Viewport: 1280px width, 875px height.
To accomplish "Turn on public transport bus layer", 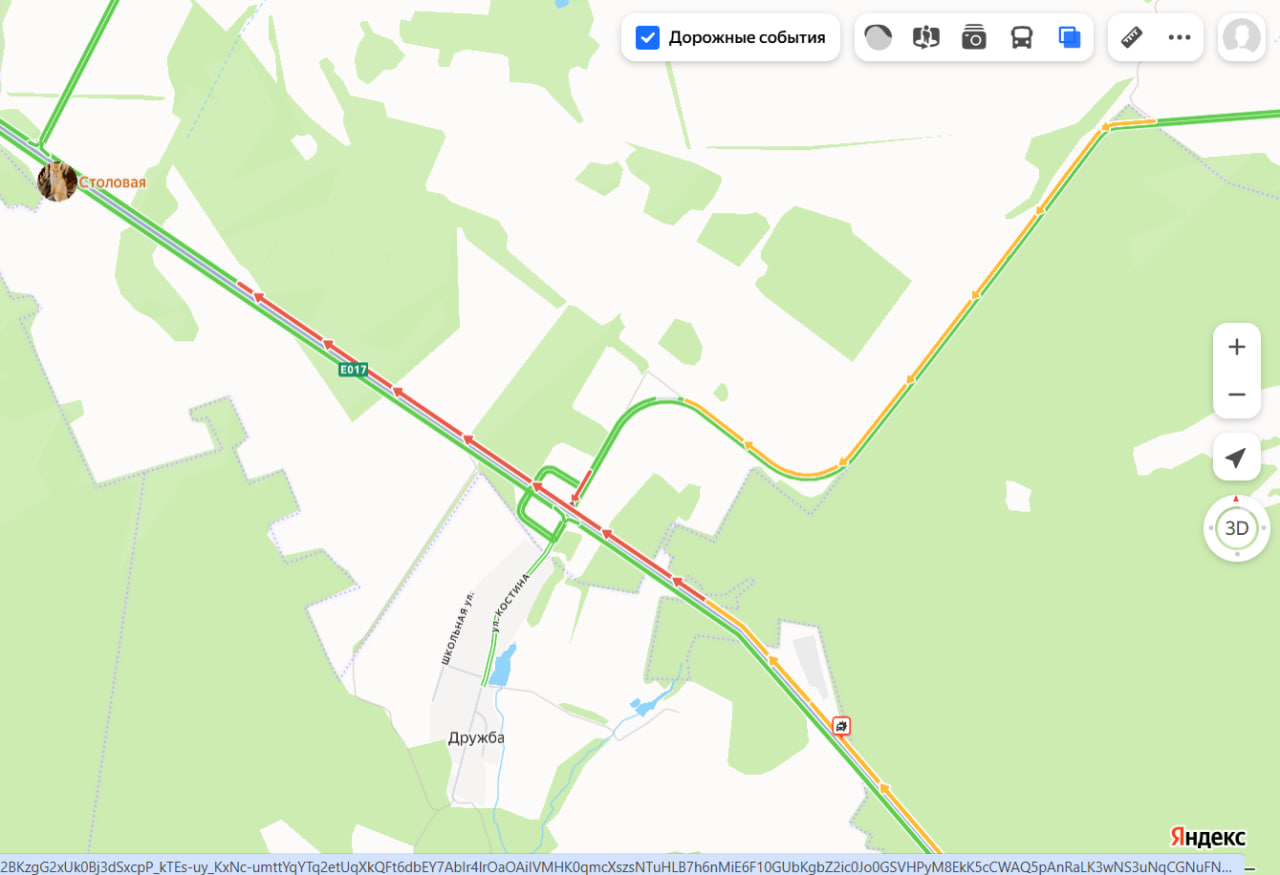I will click(1022, 38).
